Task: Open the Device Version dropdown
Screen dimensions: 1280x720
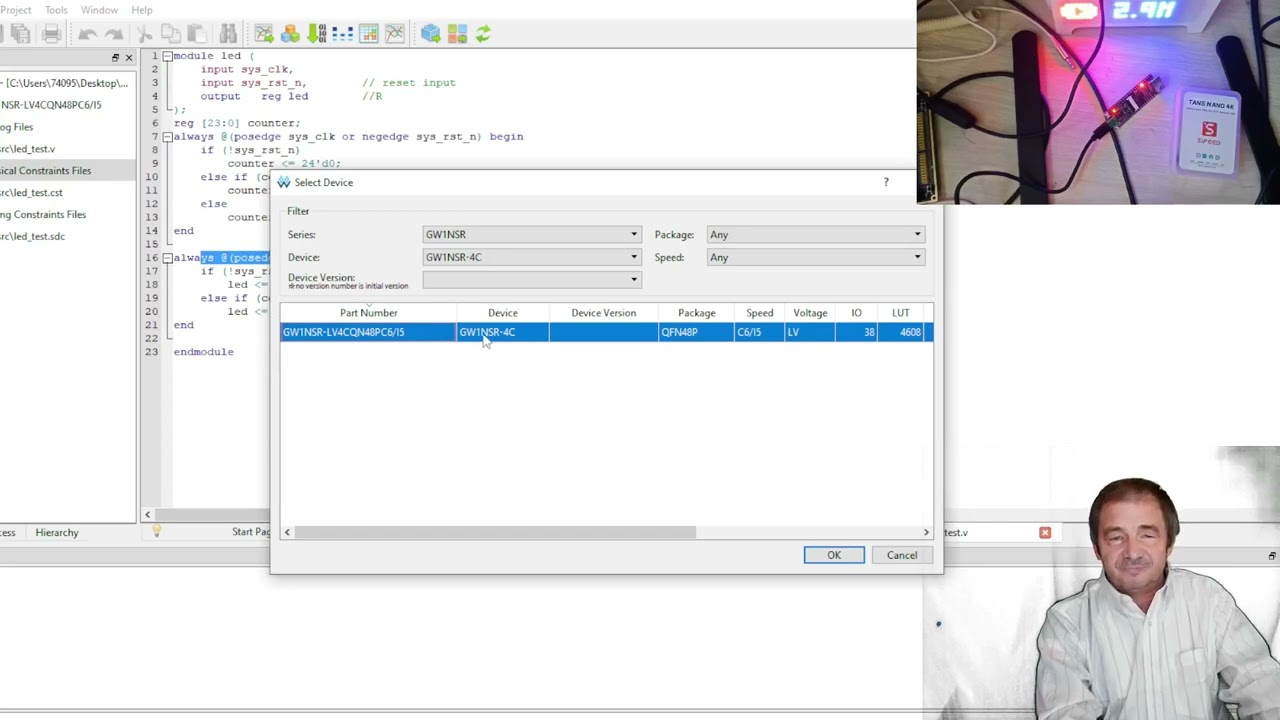Action: tap(531, 280)
